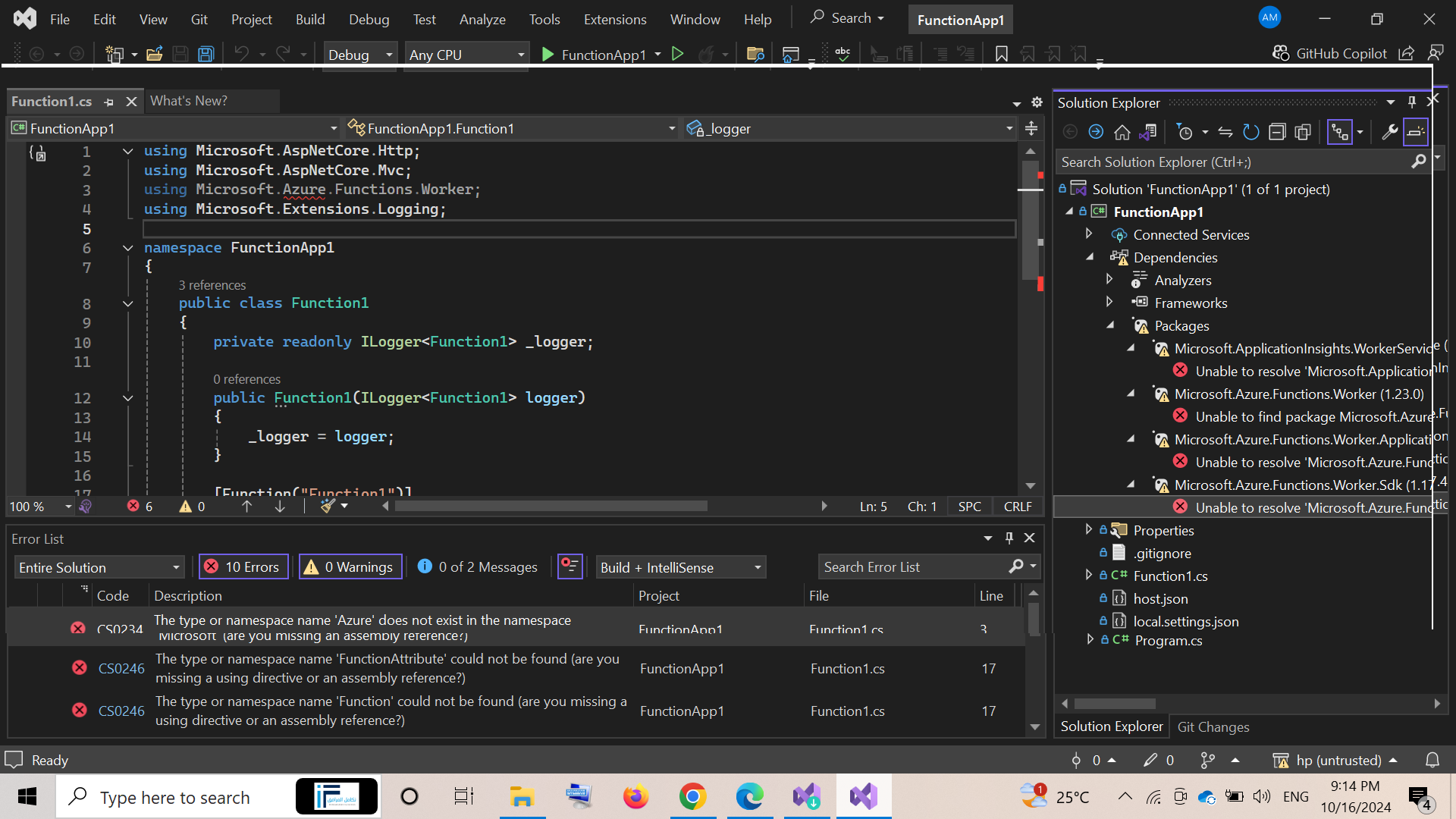1456x819 pixels.
Task: Open the Build + IntelliSense dropdown
Action: coord(681,567)
